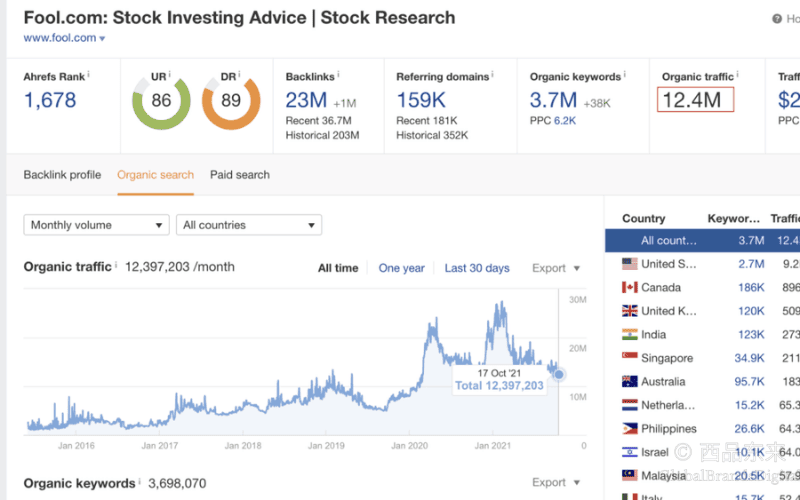The image size is (800, 500).
Task: Click the Singapore flag icon
Action: [630, 358]
